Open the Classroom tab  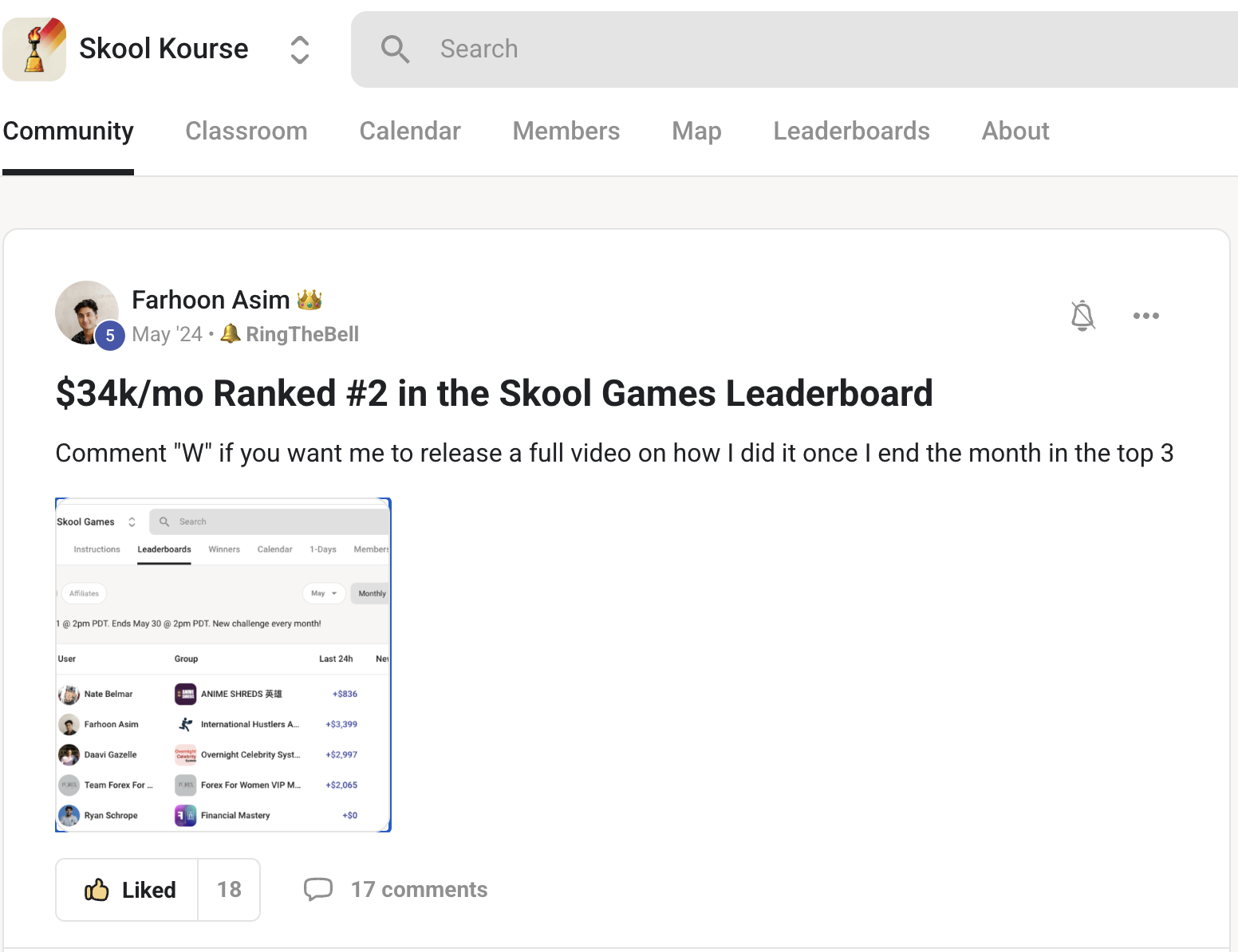pyautogui.click(x=246, y=131)
